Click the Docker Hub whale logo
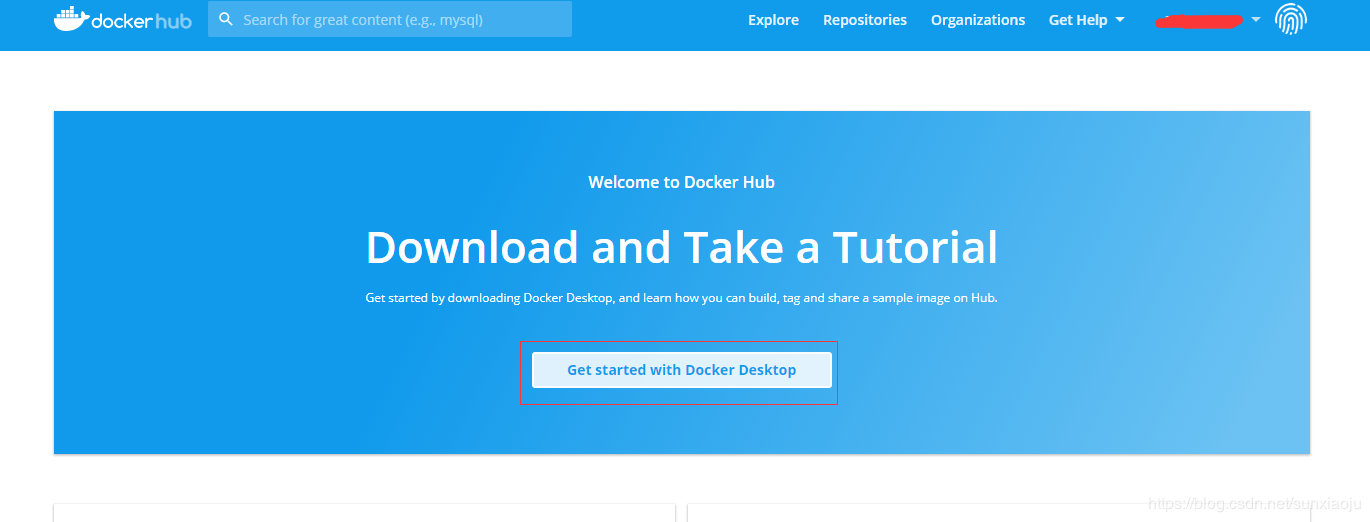 [x=122, y=19]
